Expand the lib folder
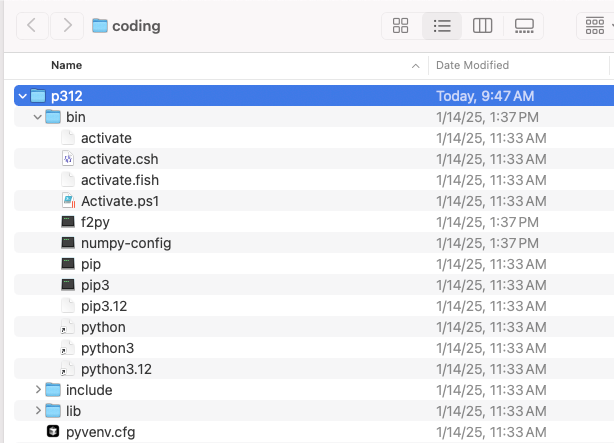614x443 pixels. (x=38, y=410)
